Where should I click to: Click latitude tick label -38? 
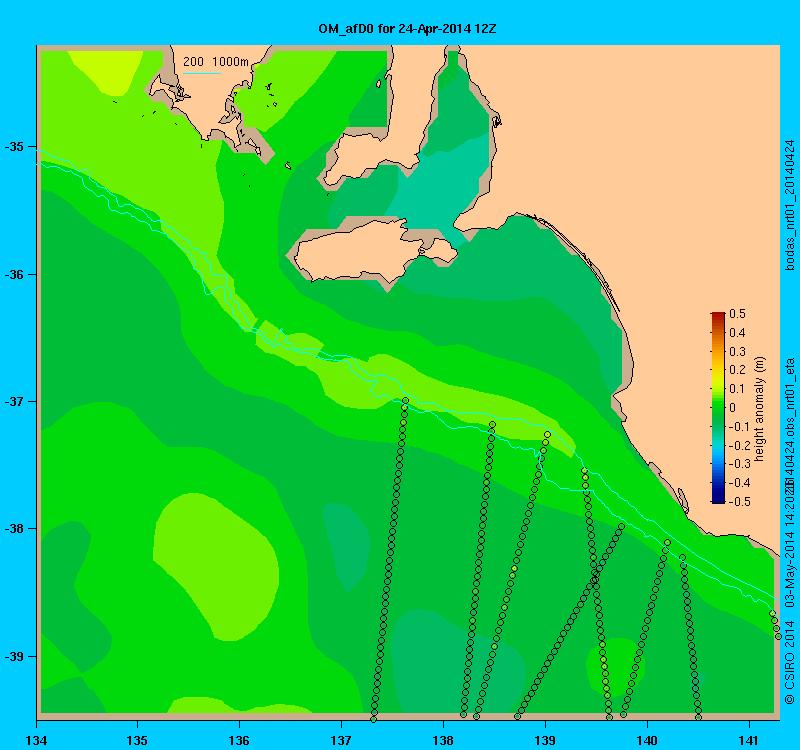[14, 529]
